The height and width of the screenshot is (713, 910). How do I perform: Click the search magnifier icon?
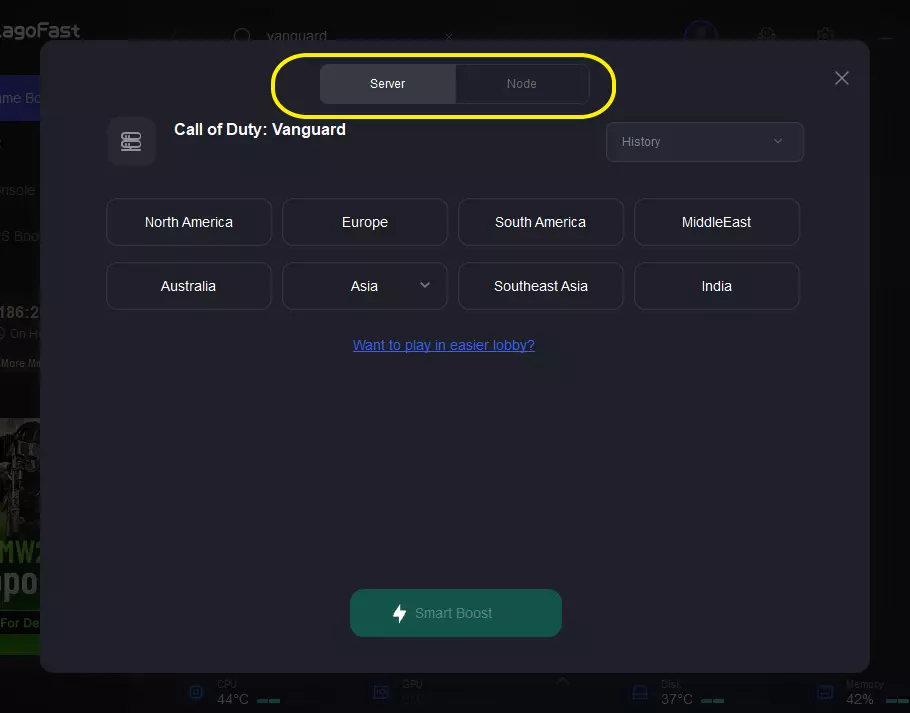pyautogui.click(x=242, y=37)
